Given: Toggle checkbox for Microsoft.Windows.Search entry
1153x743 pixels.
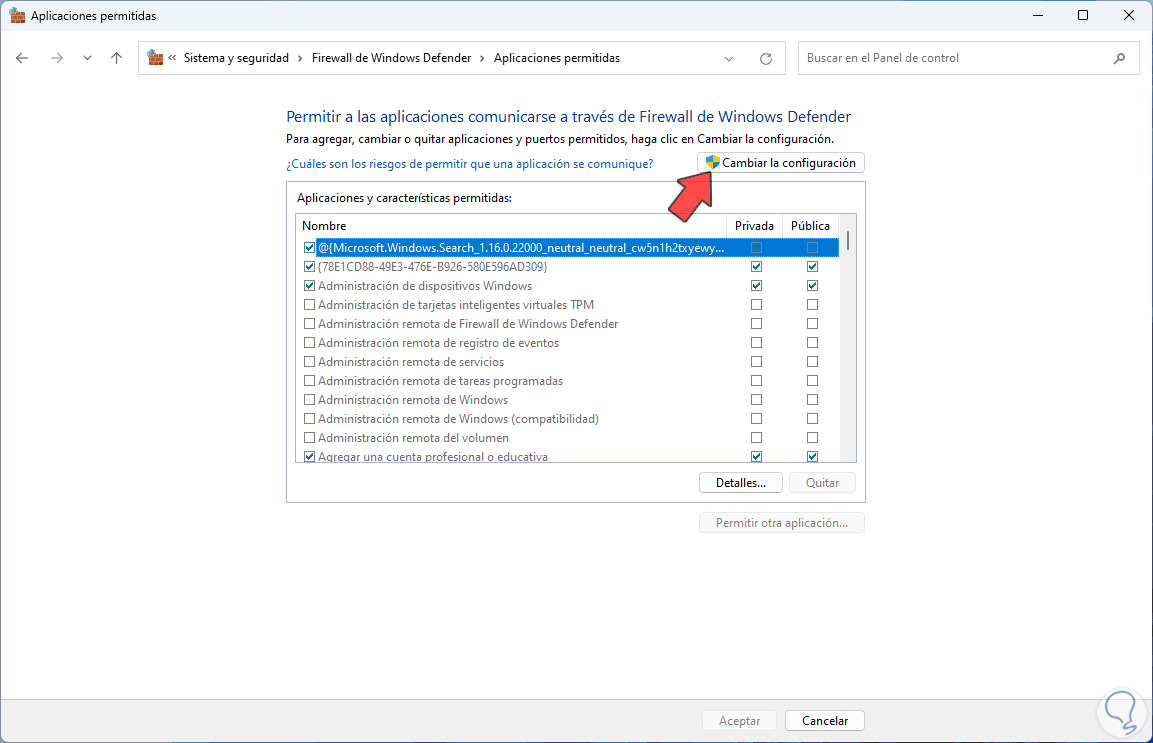Looking at the screenshot, I should (309, 248).
